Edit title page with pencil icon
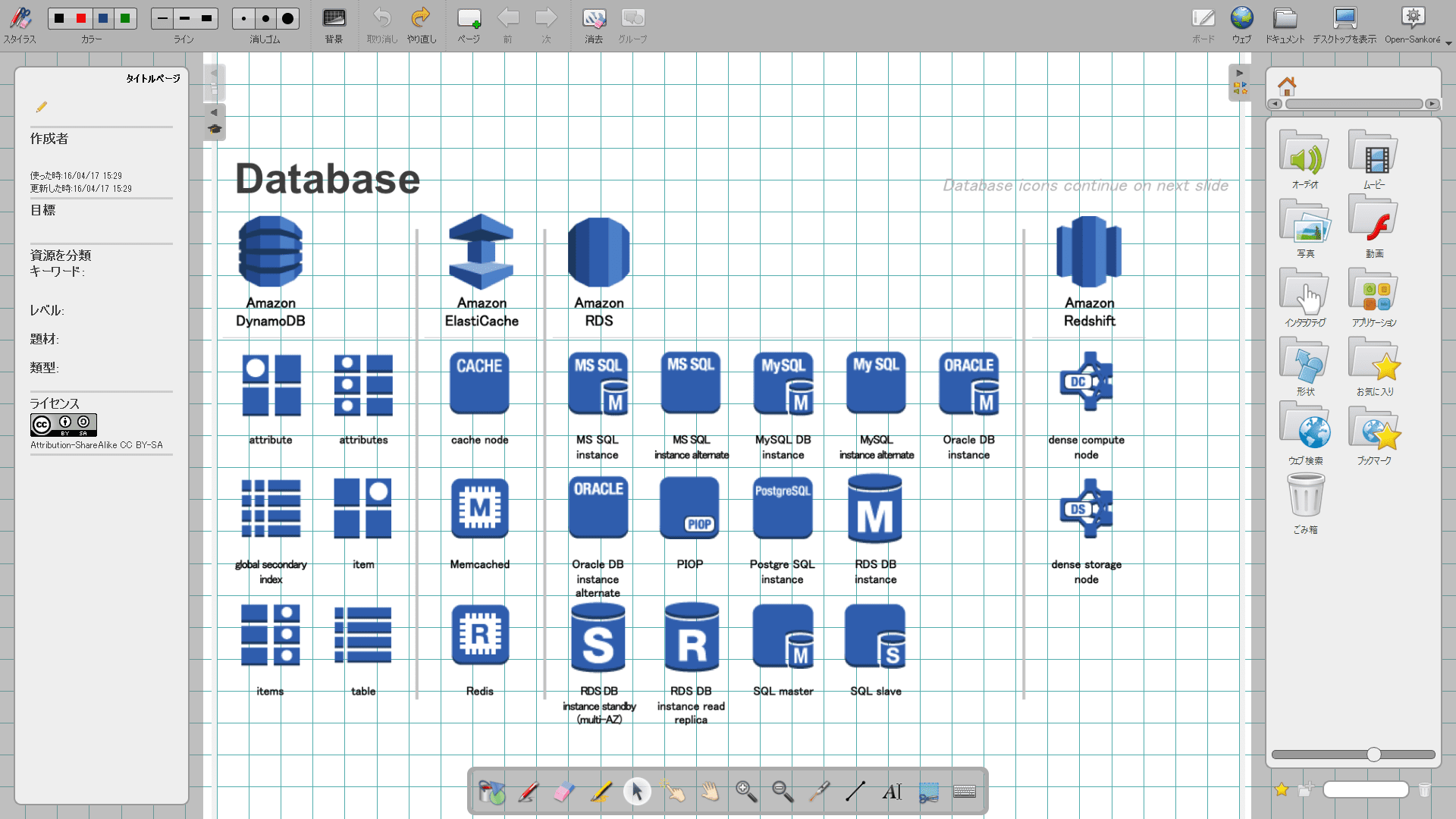 coord(41,107)
